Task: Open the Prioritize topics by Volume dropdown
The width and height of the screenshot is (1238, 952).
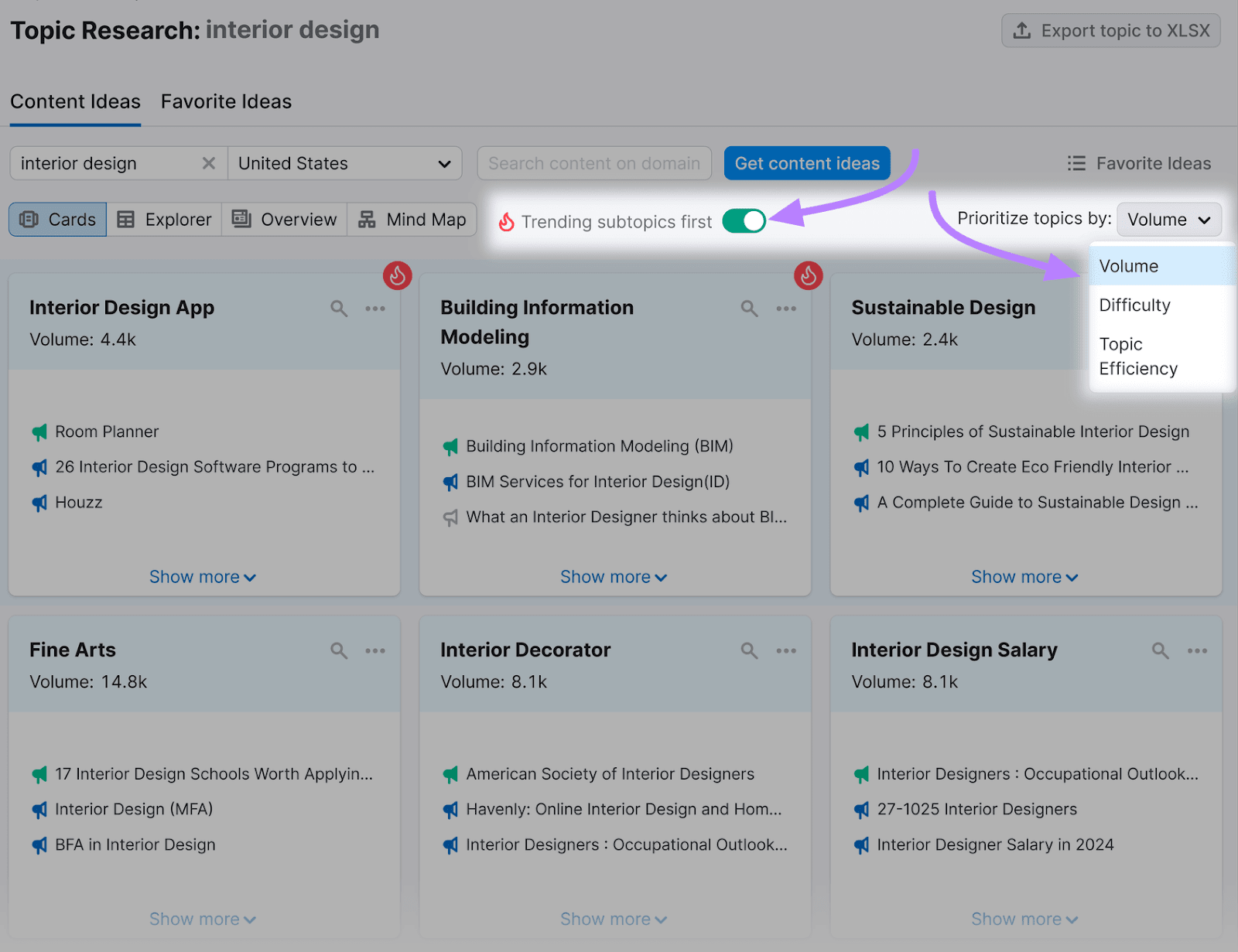Action: 1168,219
